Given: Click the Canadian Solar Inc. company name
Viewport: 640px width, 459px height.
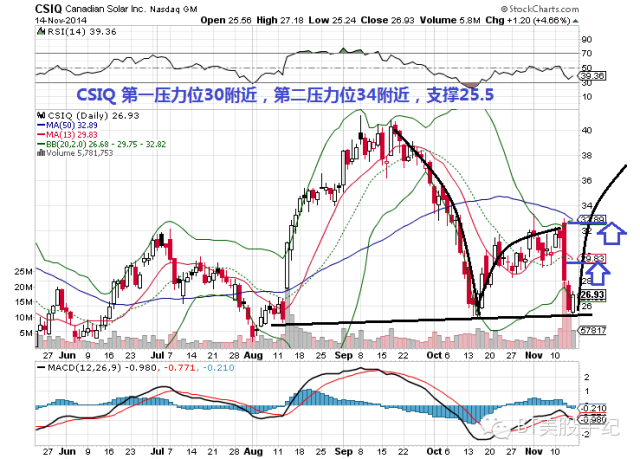Looking at the screenshot, I should (x=105, y=9).
